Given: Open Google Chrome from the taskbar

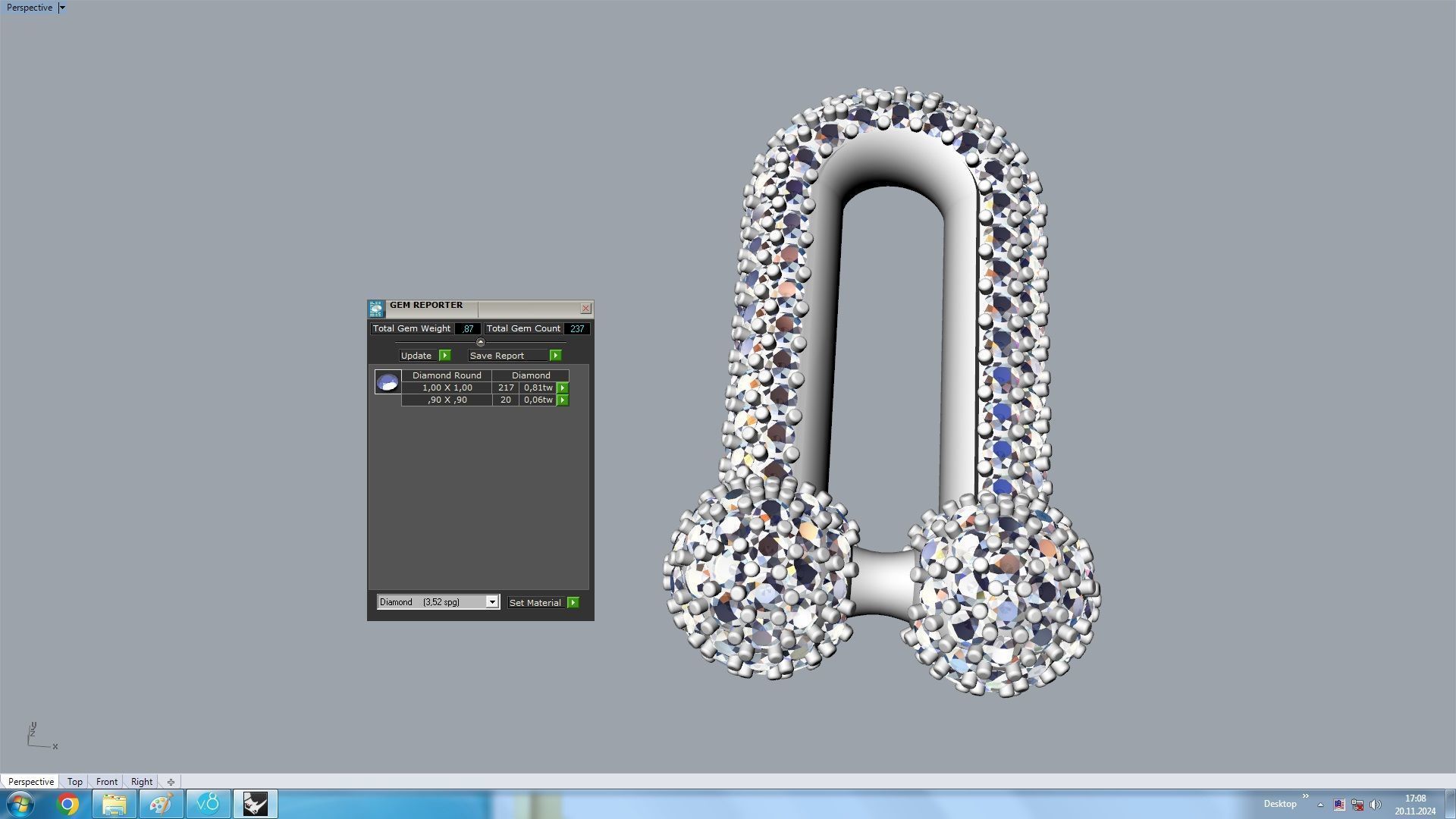Looking at the screenshot, I should point(67,804).
